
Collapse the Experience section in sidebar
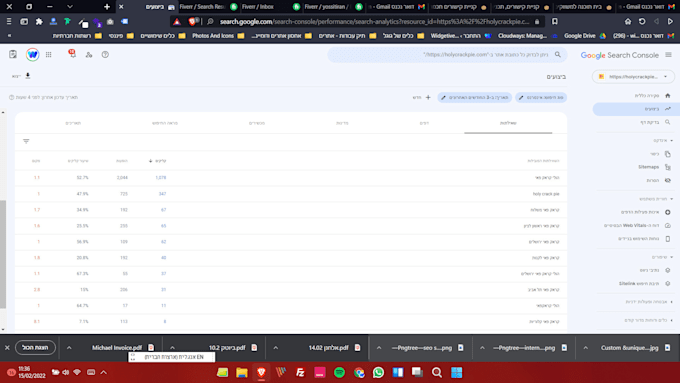[x=671, y=199]
